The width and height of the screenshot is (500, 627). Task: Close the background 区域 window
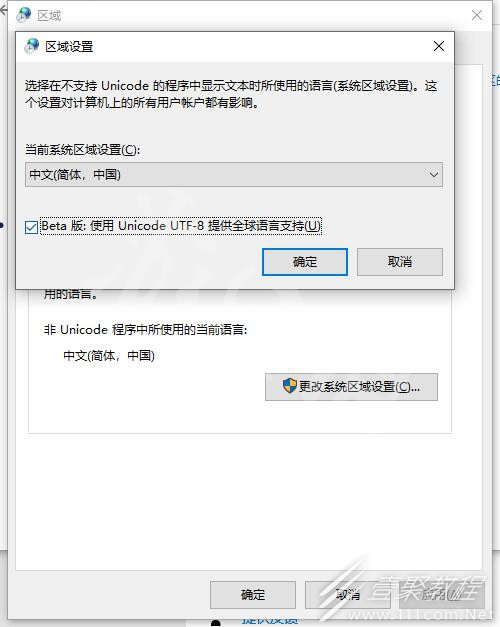(476, 15)
